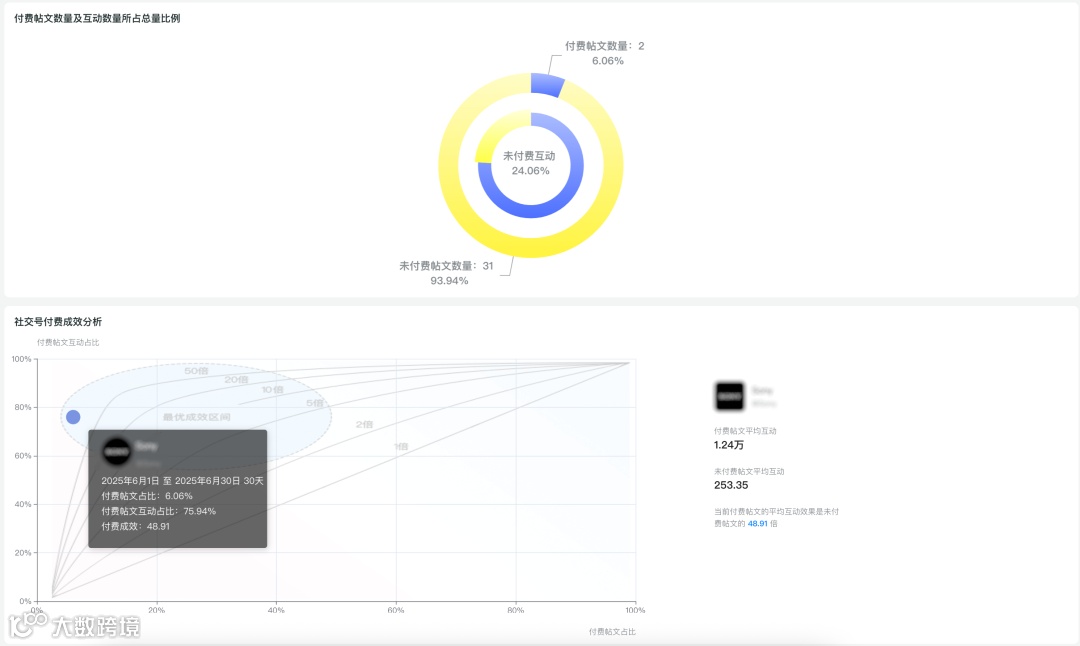Click the 社交号付费成效分析 heading
The width and height of the screenshot is (1080, 646).
pyautogui.click(x=58, y=322)
